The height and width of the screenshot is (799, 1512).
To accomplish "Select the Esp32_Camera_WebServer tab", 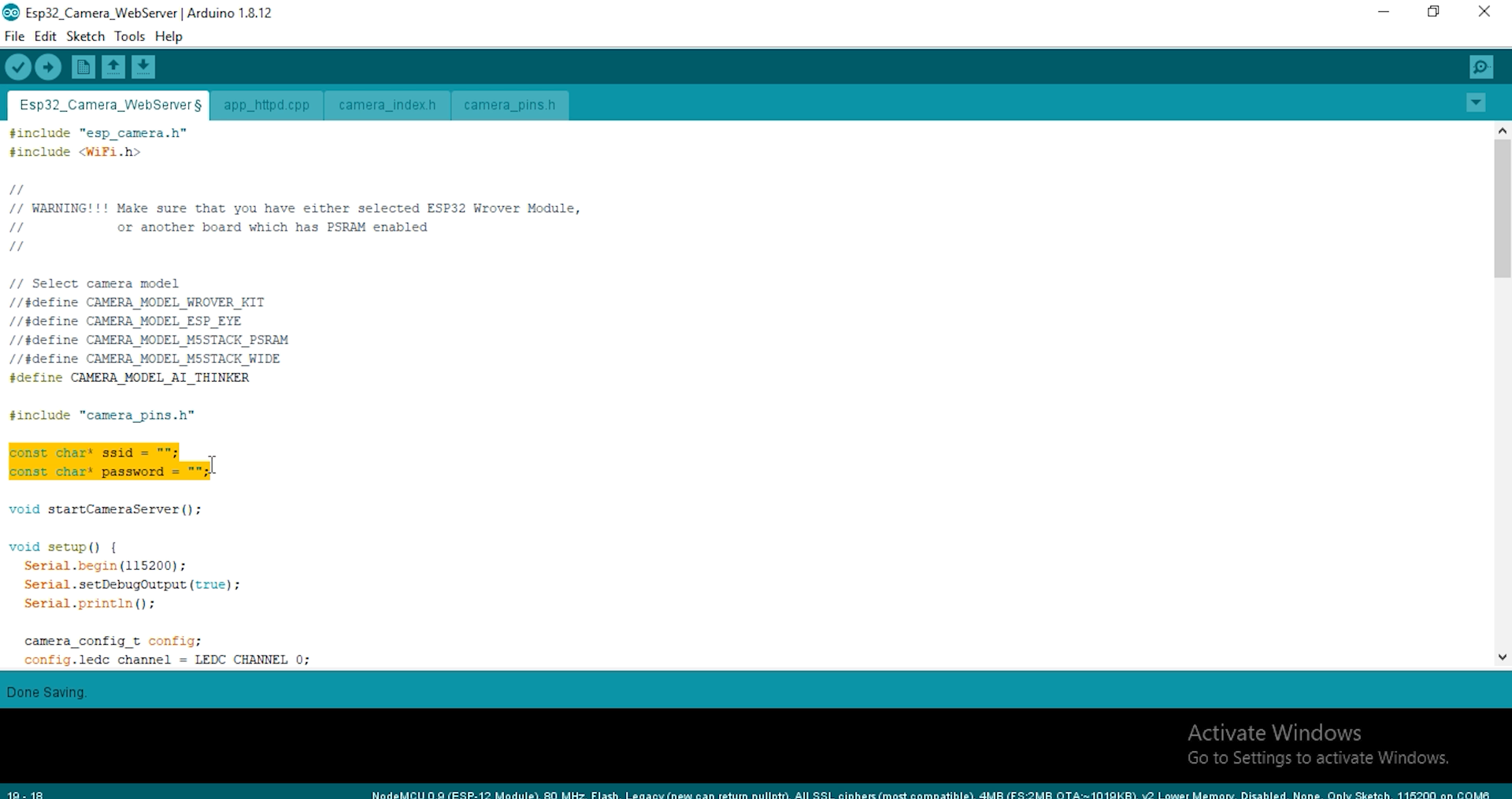I will coord(108,105).
